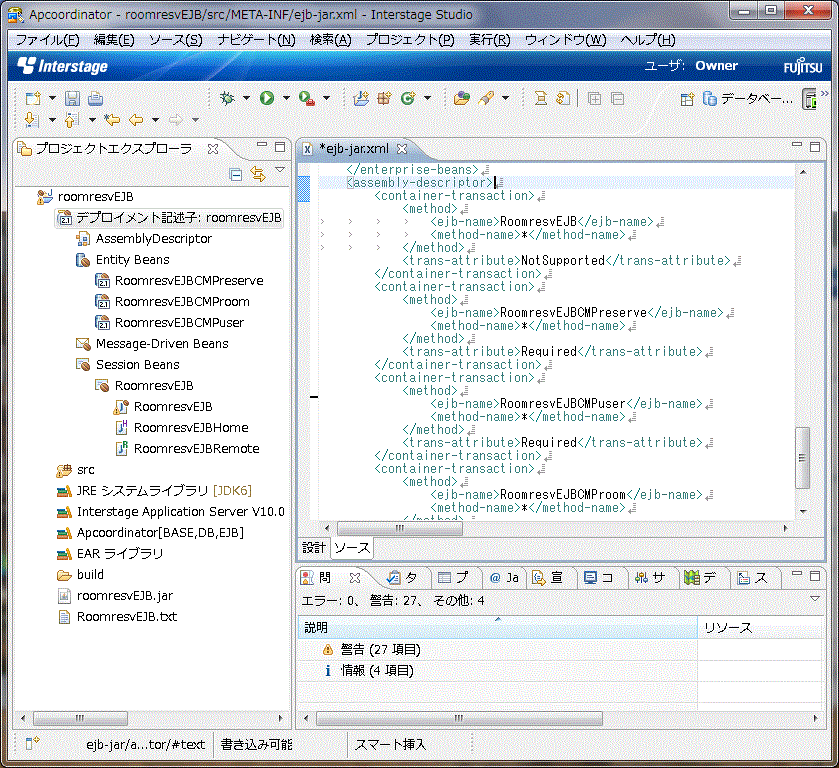
Task: Save the file with the floppy disk icon
Action: (72, 98)
